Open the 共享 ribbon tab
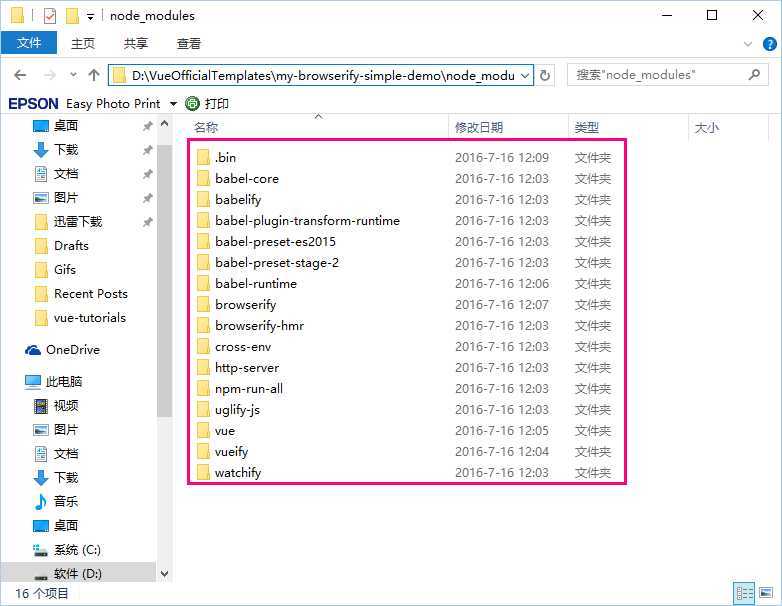 click(136, 43)
